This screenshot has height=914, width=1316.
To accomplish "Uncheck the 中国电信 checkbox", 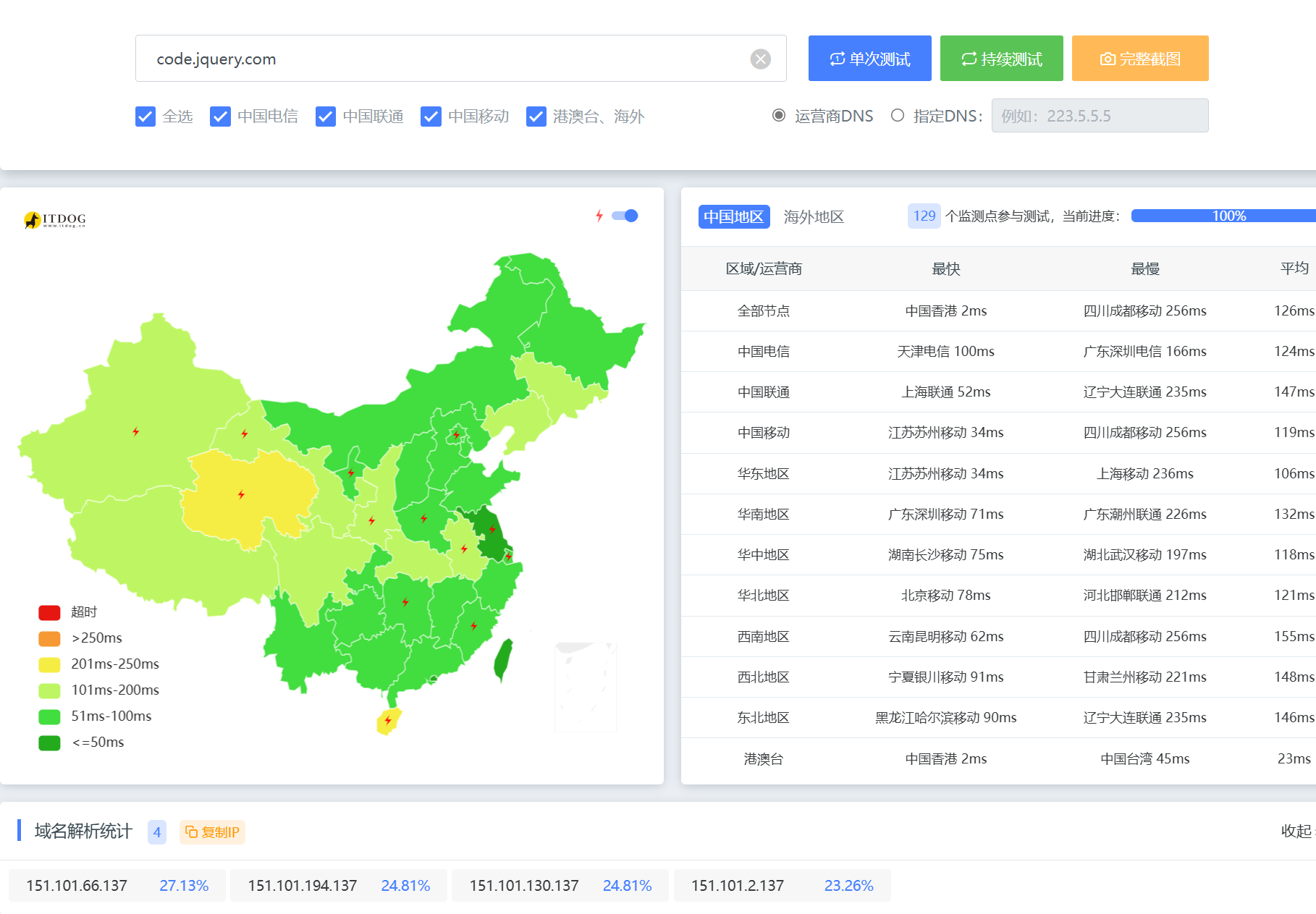I will coord(220,117).
